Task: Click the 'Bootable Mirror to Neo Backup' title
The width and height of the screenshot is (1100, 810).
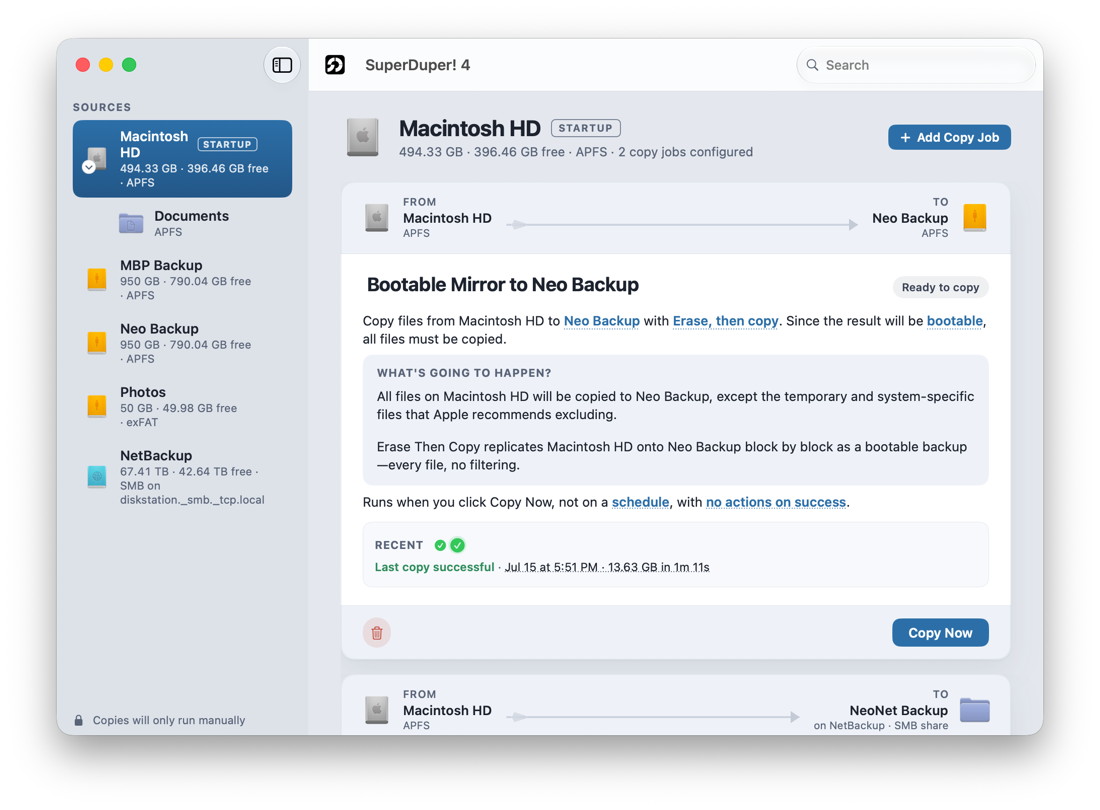Action: (503, 285)
